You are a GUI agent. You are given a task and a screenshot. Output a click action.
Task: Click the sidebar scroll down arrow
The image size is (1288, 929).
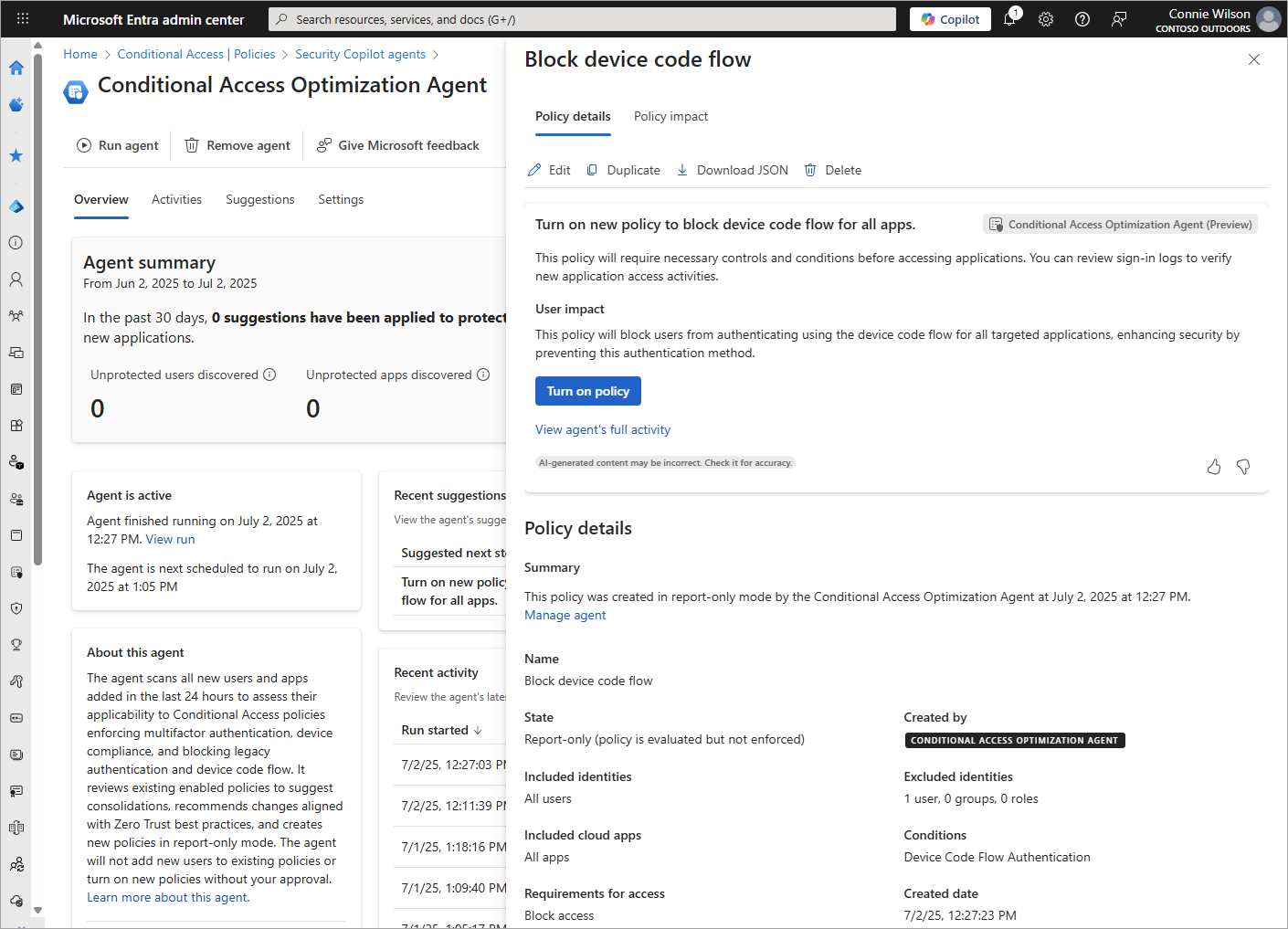click(37, 910)
